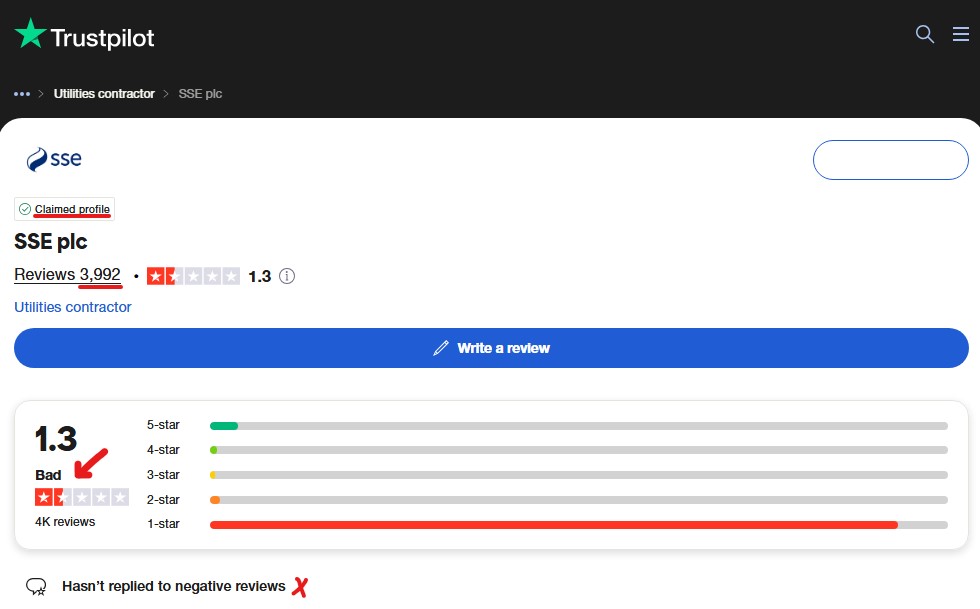980x609 pixels.
Task: Open the search magnifier icon
Action: click(x=924, y=34)
